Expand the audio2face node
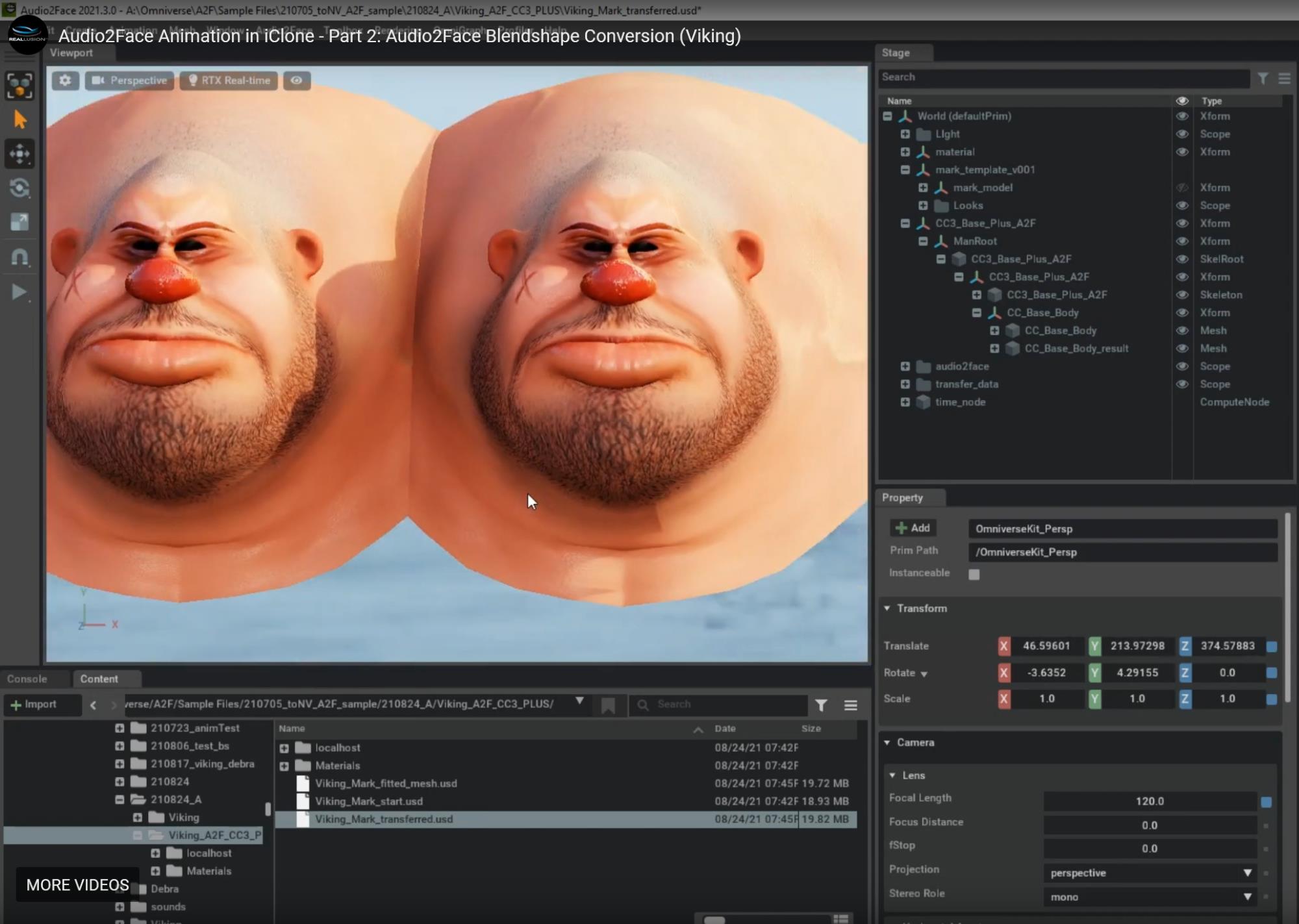 tap(905, 366)
